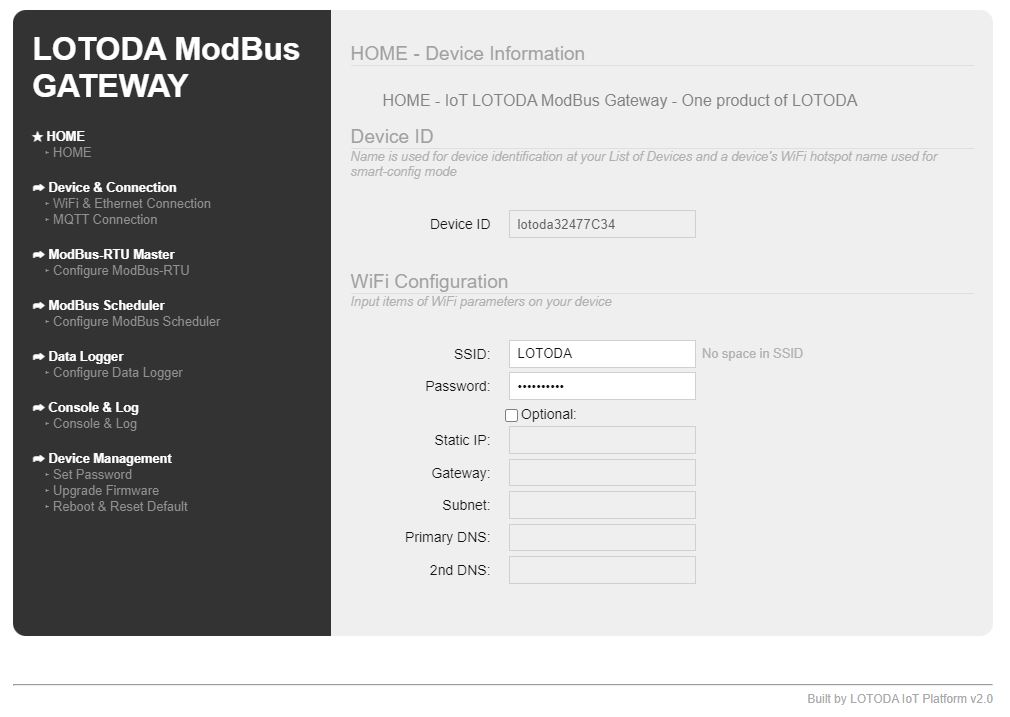The width and height of the screenshot is (1010, 717).
Task: Click arrow icon beside ModBus Scheduler
Action: tap(38, 306)
